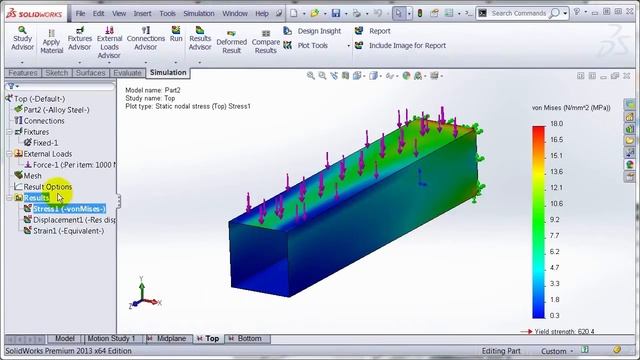Open the Edit menu
640x360 pixels.
[x=98, y=13]
